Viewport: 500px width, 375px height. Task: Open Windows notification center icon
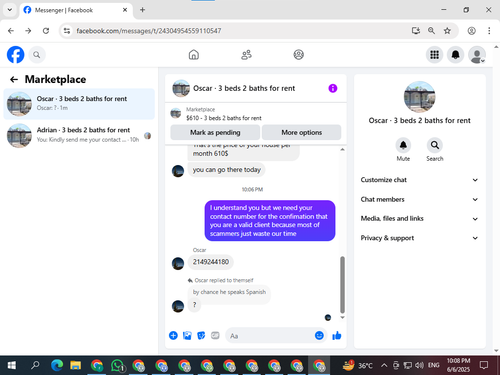click(484, 365)
